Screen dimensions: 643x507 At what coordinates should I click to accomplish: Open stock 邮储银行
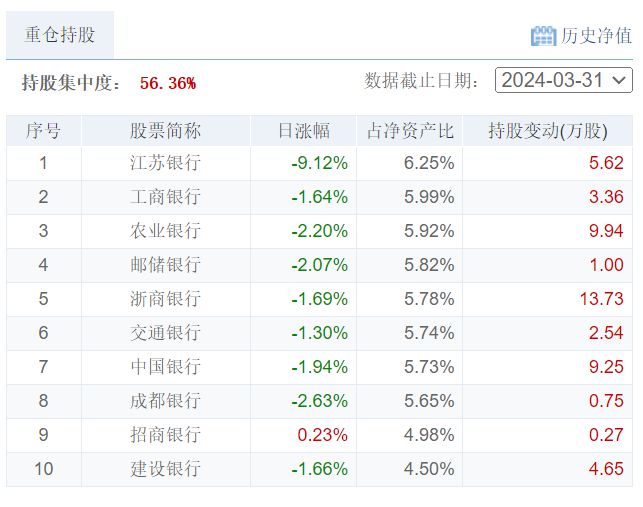(x=165, y=265)
